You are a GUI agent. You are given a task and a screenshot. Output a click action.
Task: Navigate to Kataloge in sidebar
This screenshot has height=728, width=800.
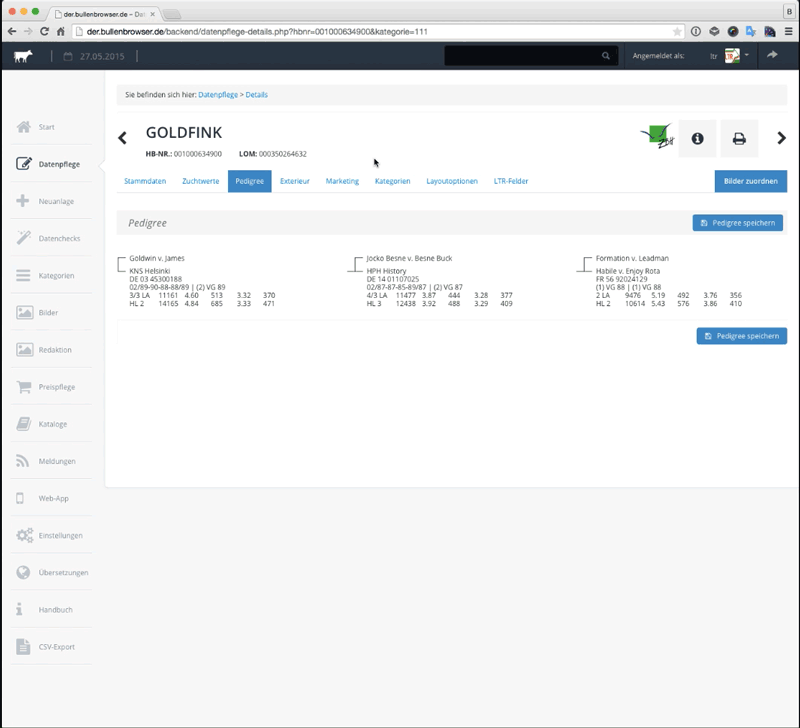tap(53, 424)
